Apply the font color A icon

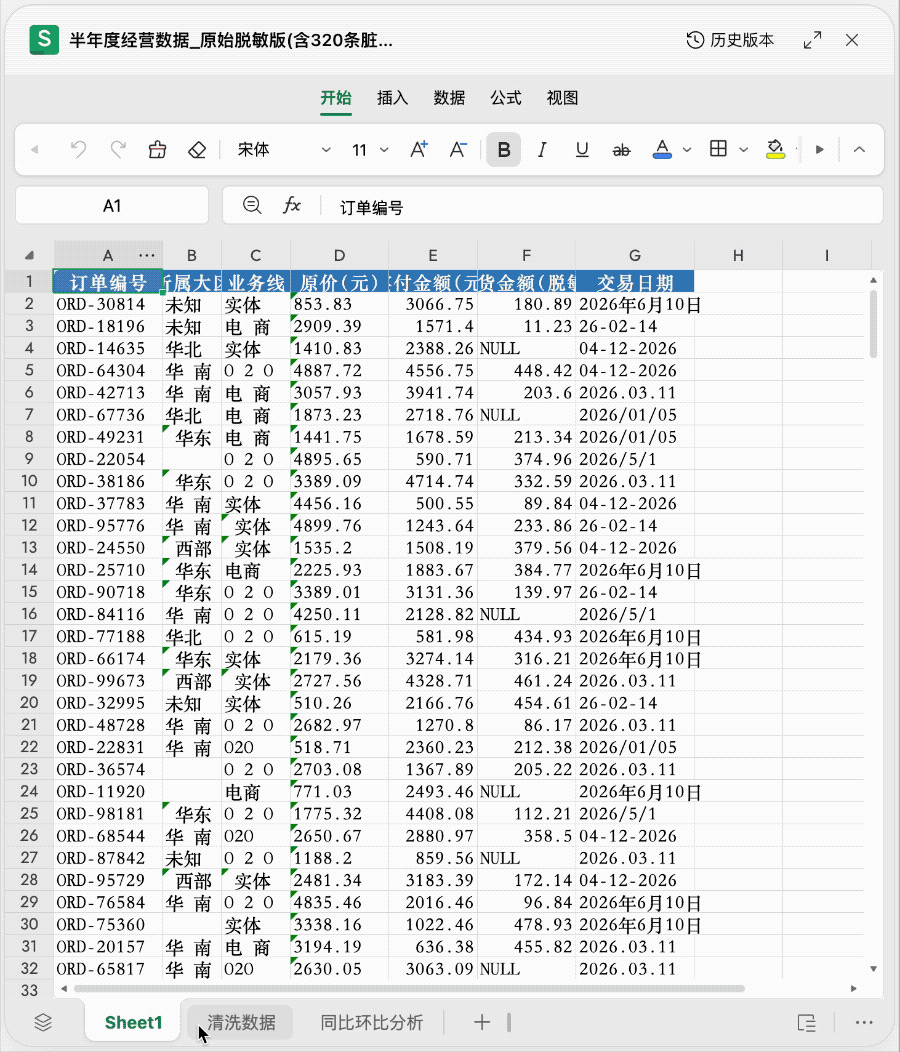[662, 150]
